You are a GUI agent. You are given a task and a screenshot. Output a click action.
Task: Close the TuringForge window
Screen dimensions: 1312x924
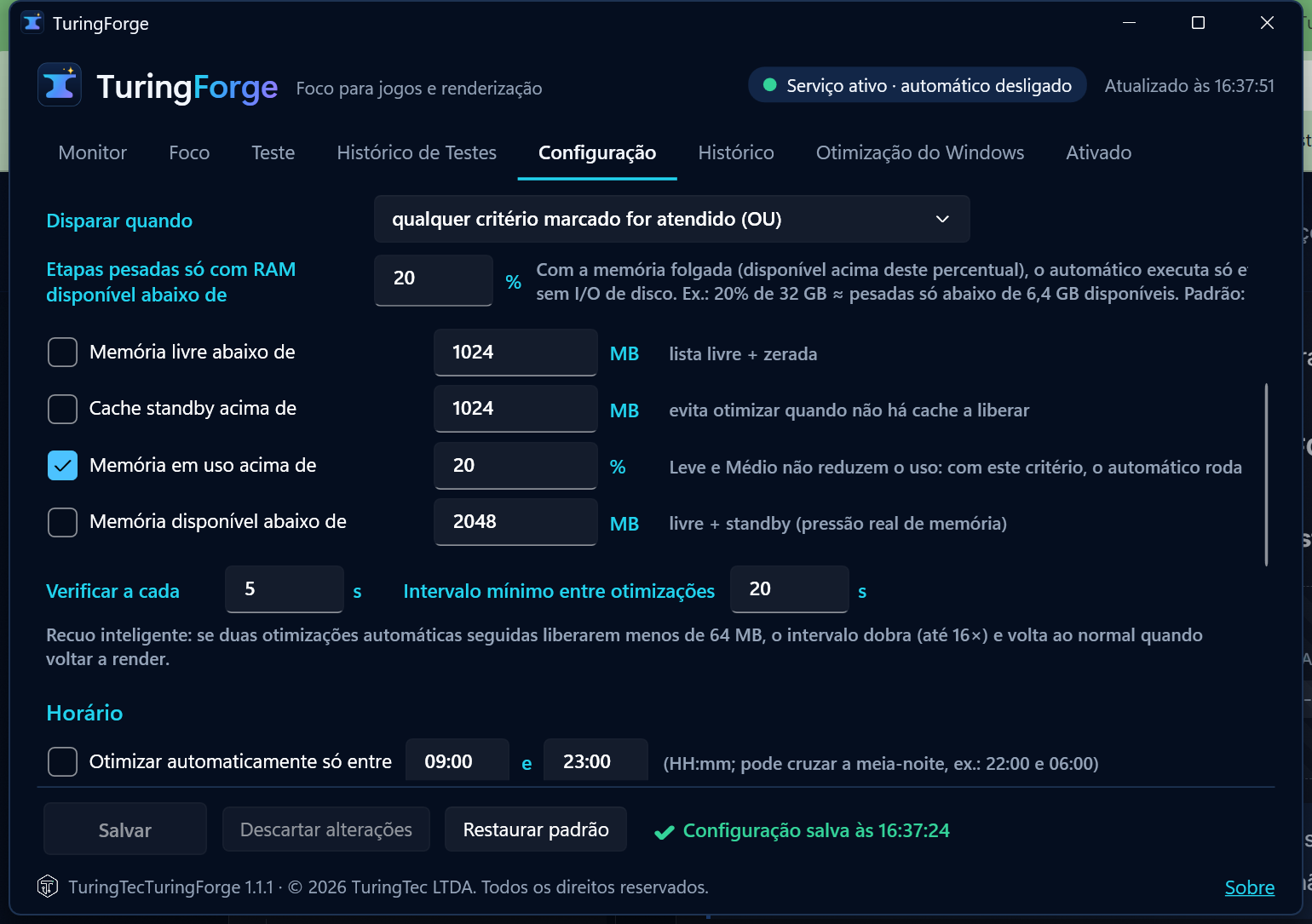point(1267,23)
